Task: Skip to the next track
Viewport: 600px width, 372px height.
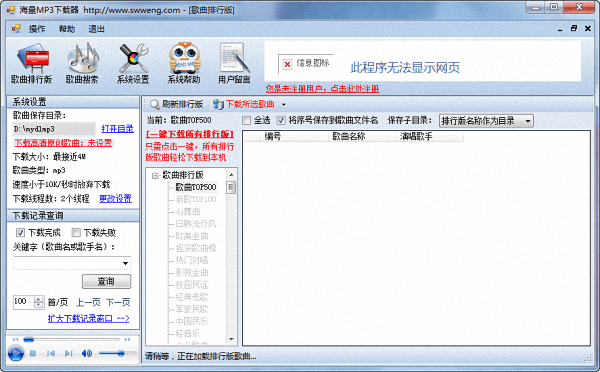Action: pos(68,353)
